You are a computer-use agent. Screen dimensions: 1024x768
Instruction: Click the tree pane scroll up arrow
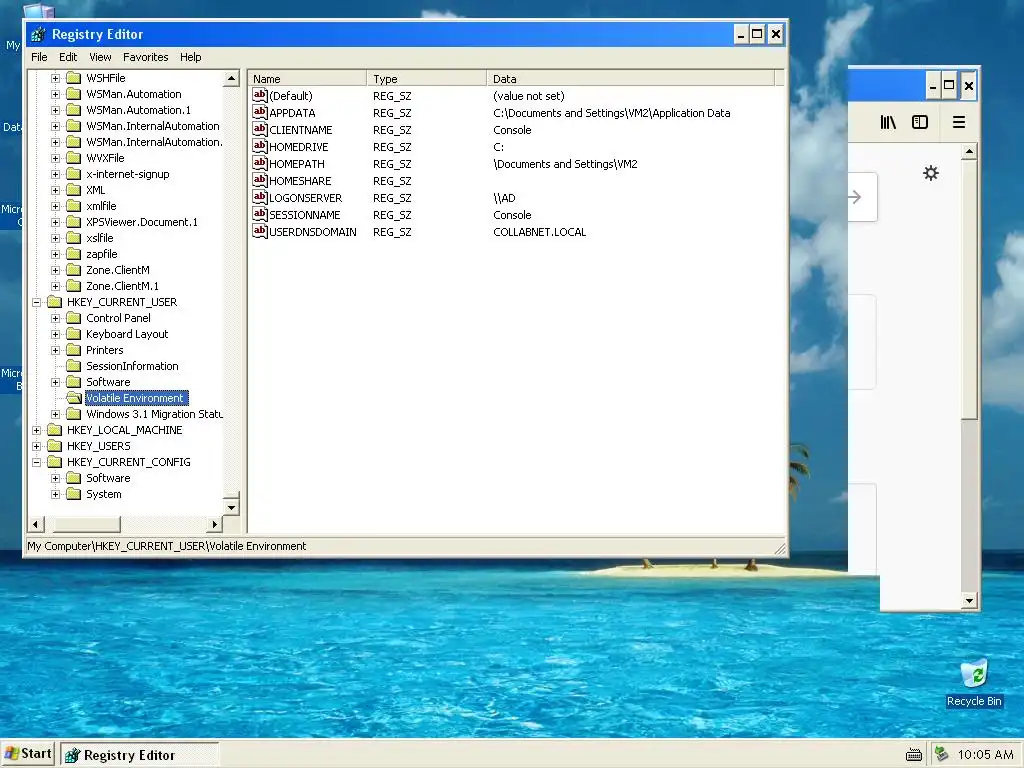[x=231, y=78]
